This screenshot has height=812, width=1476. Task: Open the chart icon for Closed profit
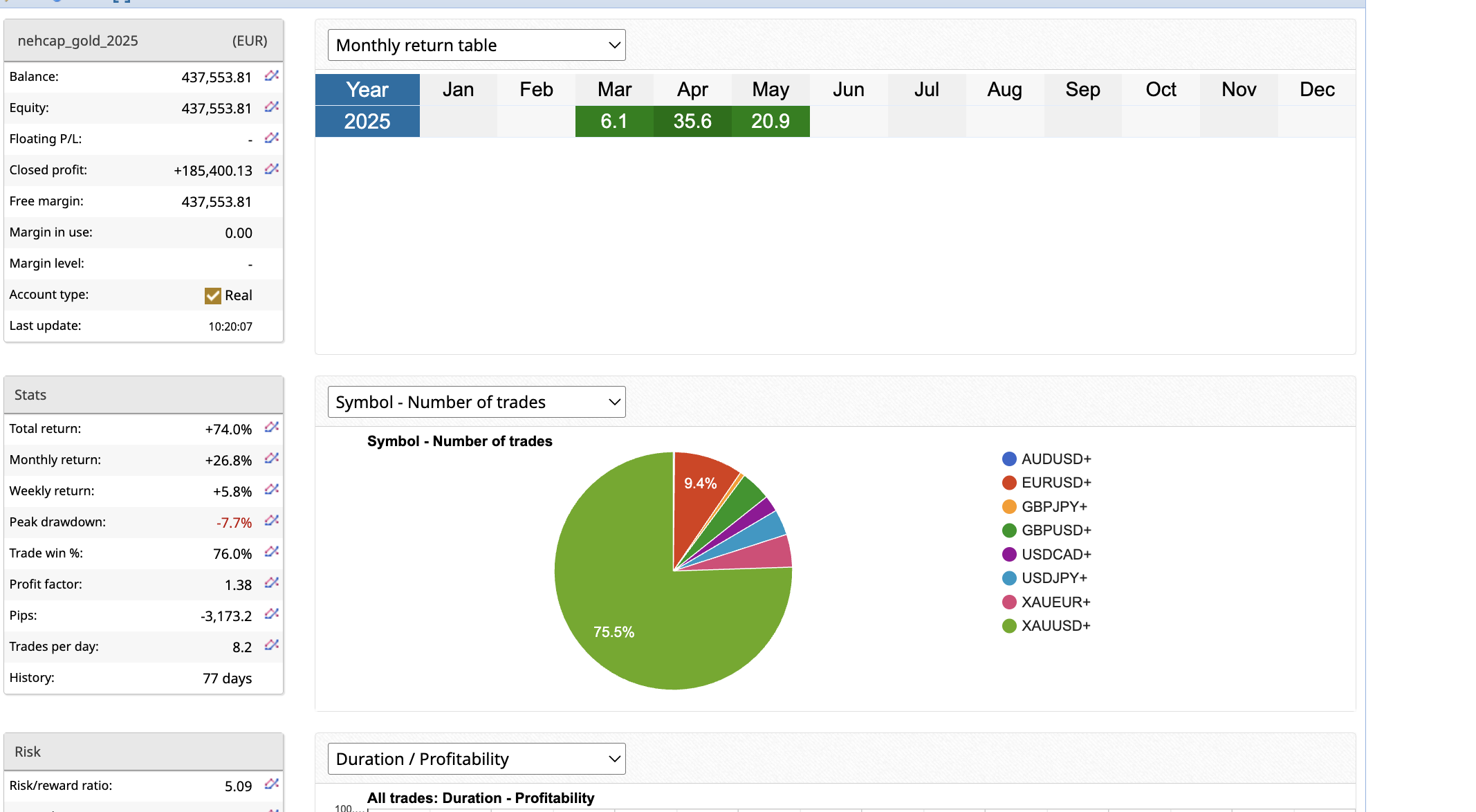click(272, 169)
